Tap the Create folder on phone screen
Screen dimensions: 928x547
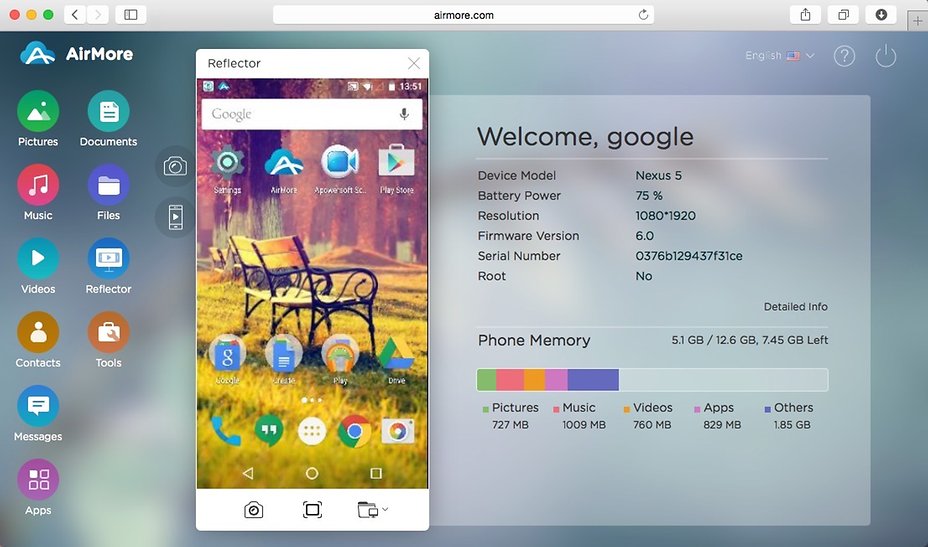tap(283, 360)
